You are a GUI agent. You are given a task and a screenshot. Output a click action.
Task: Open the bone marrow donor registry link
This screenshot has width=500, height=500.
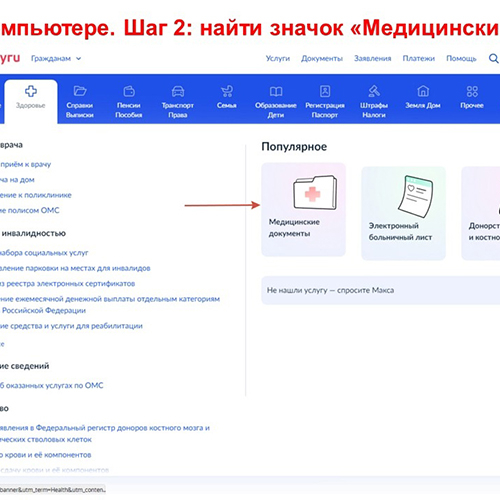point(105,433)
